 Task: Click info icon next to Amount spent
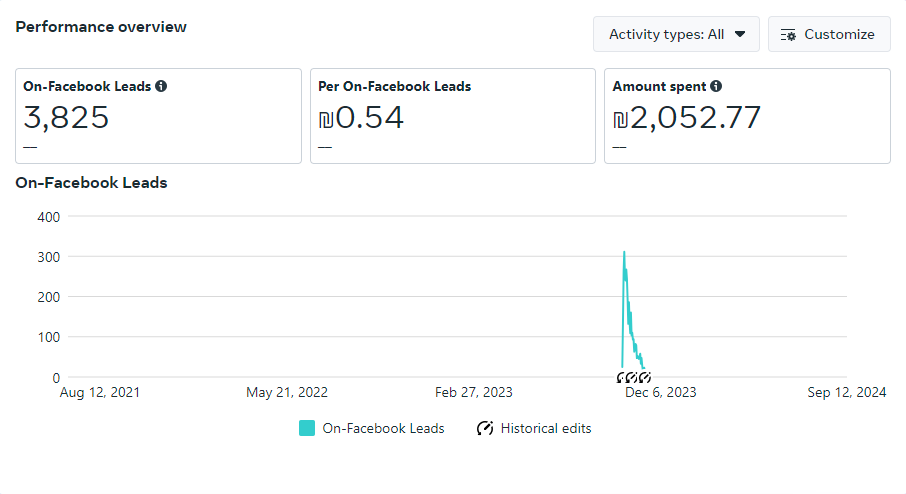716,86
